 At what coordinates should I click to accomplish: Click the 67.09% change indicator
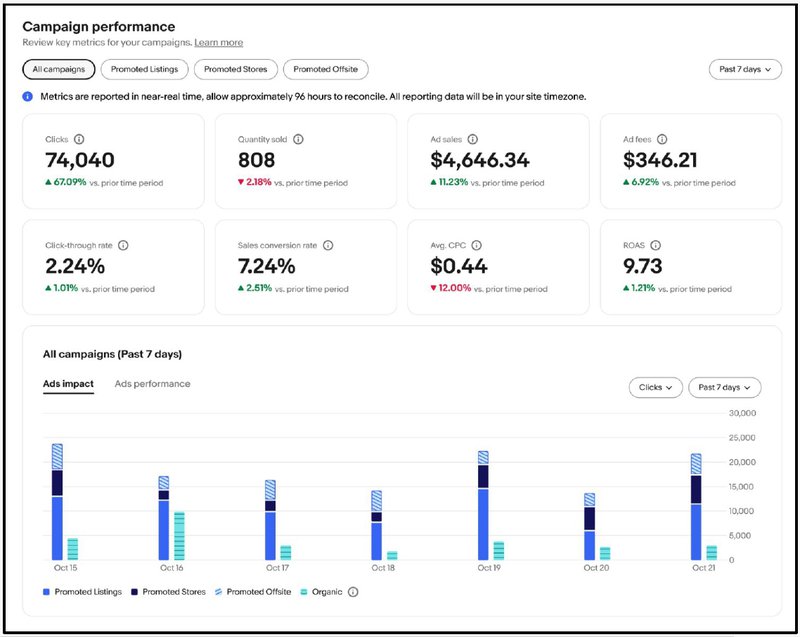click(x=66, y=182)
